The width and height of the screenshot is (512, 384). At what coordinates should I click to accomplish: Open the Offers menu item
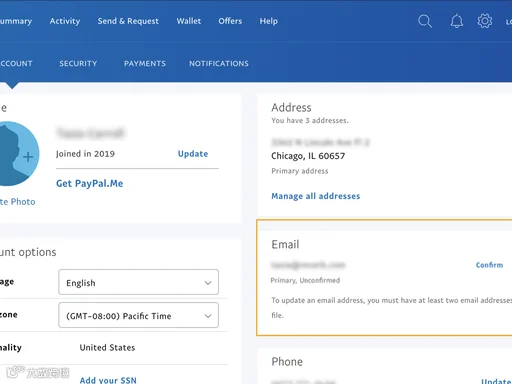230,21
